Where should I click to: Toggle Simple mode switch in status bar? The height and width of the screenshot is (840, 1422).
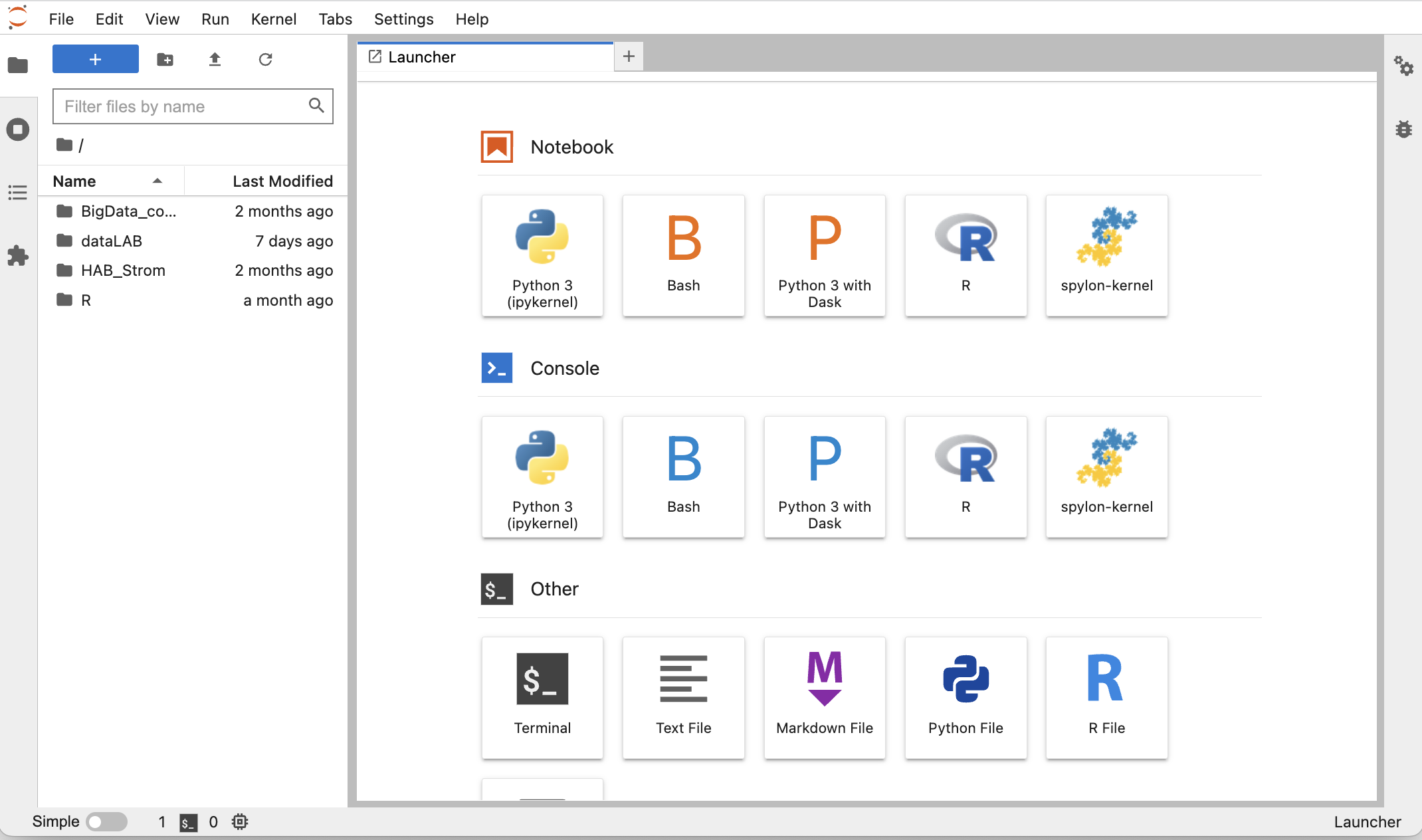click(x=106, y=822)
